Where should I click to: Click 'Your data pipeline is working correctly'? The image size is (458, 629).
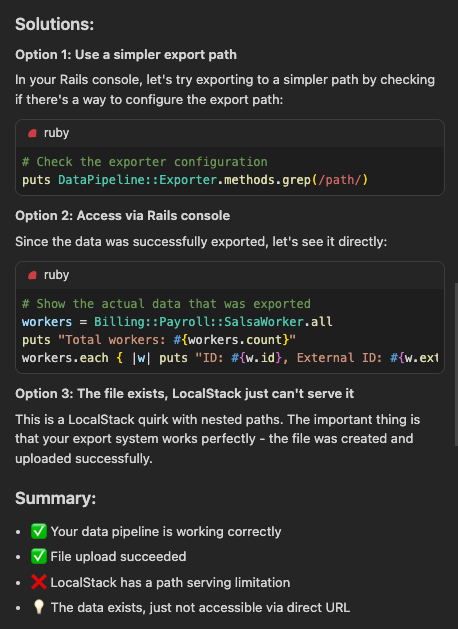[x=166, y=532]
